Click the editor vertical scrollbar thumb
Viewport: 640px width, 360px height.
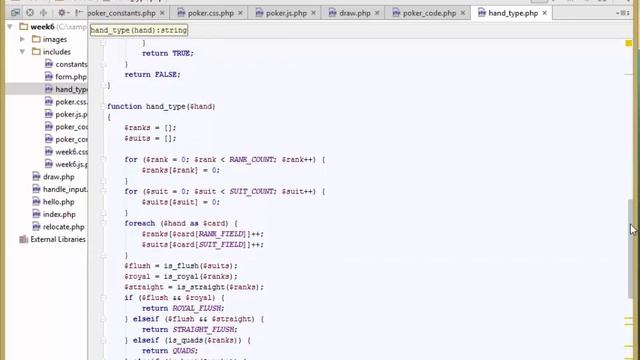tap(631, 249)
